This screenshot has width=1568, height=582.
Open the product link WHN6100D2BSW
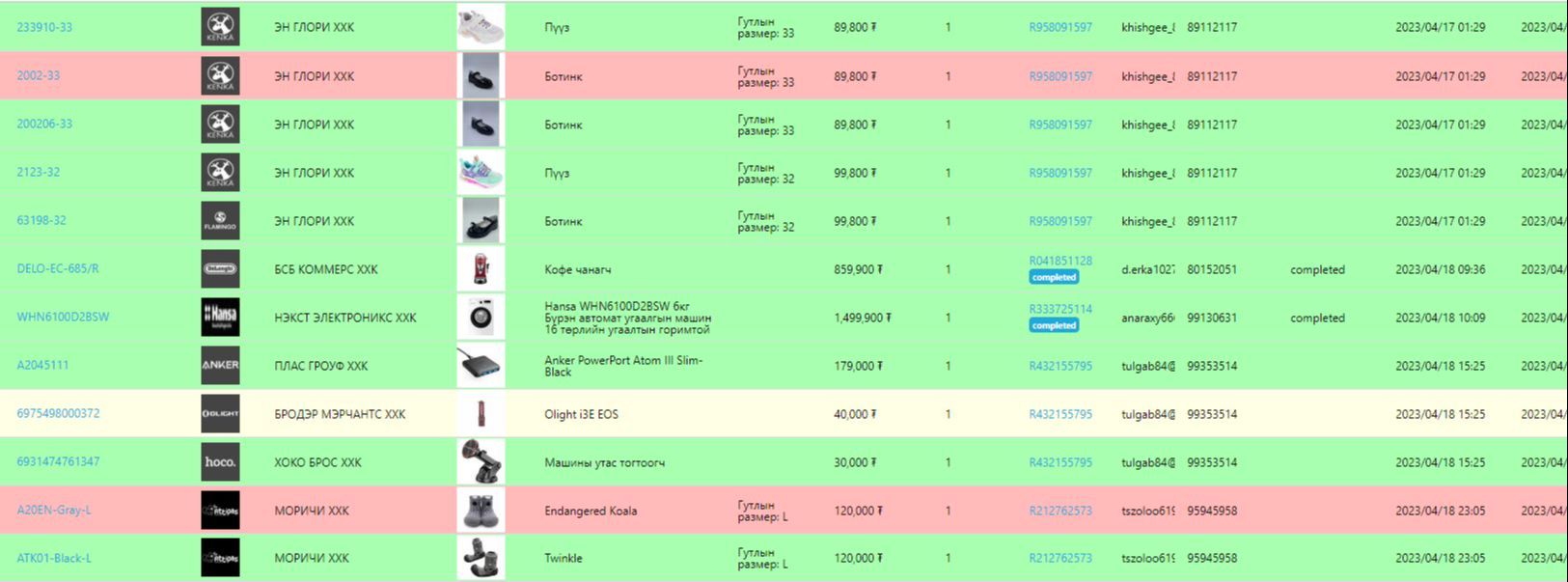tap(63, 317)
